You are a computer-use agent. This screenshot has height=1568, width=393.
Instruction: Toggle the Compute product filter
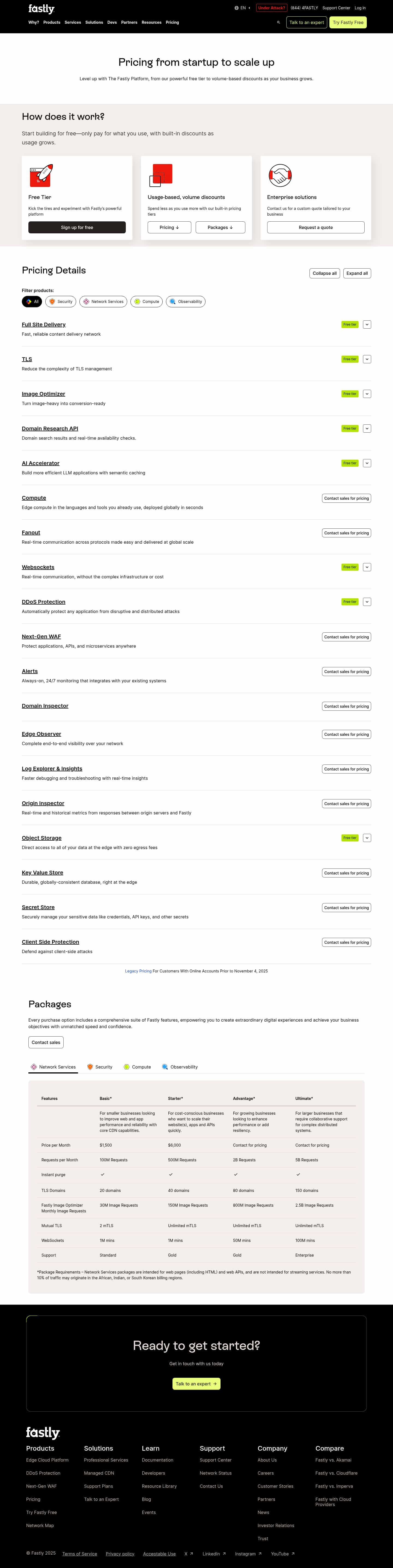pos(146,301)
